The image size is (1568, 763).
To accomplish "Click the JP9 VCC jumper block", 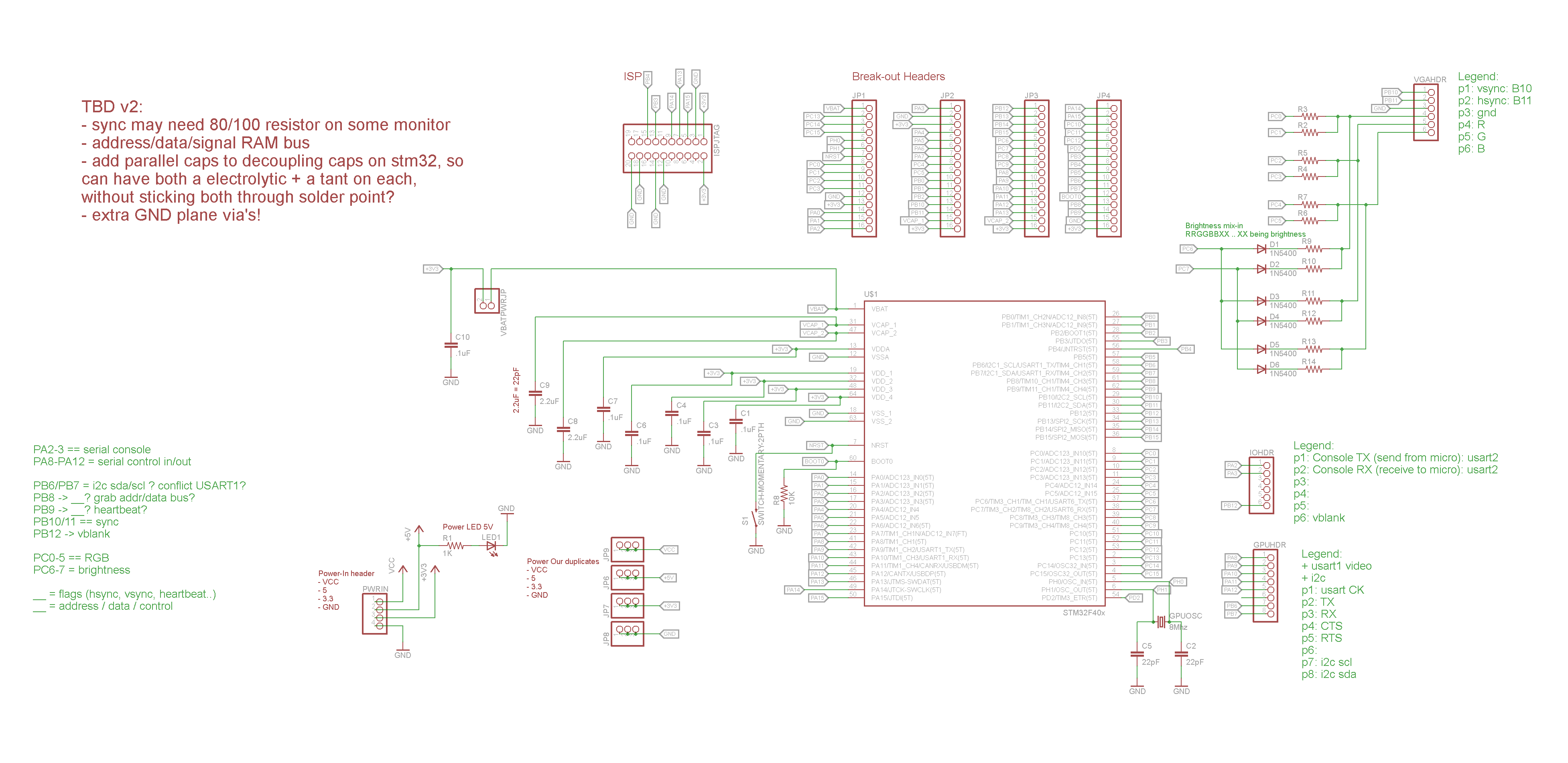I will [x=627, y=550].
